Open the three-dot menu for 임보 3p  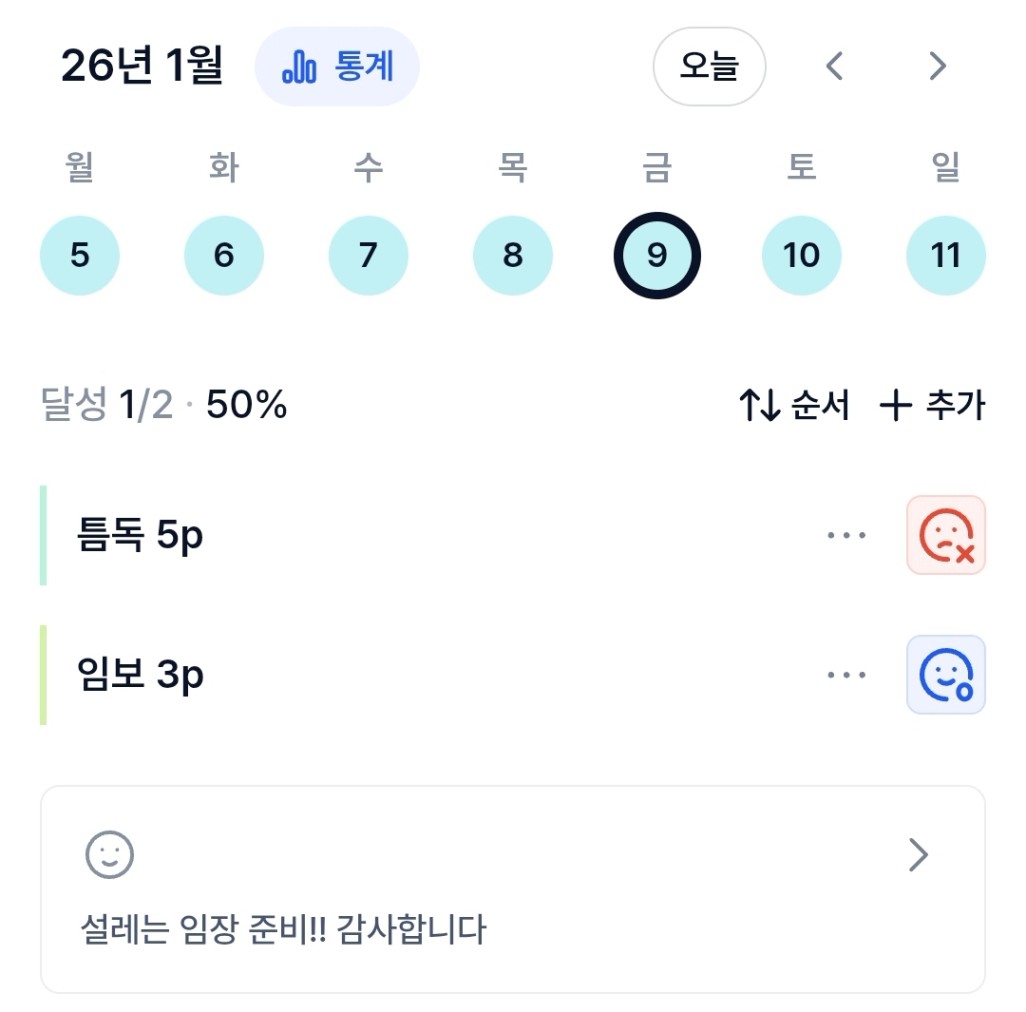click(x=846, y=675)
